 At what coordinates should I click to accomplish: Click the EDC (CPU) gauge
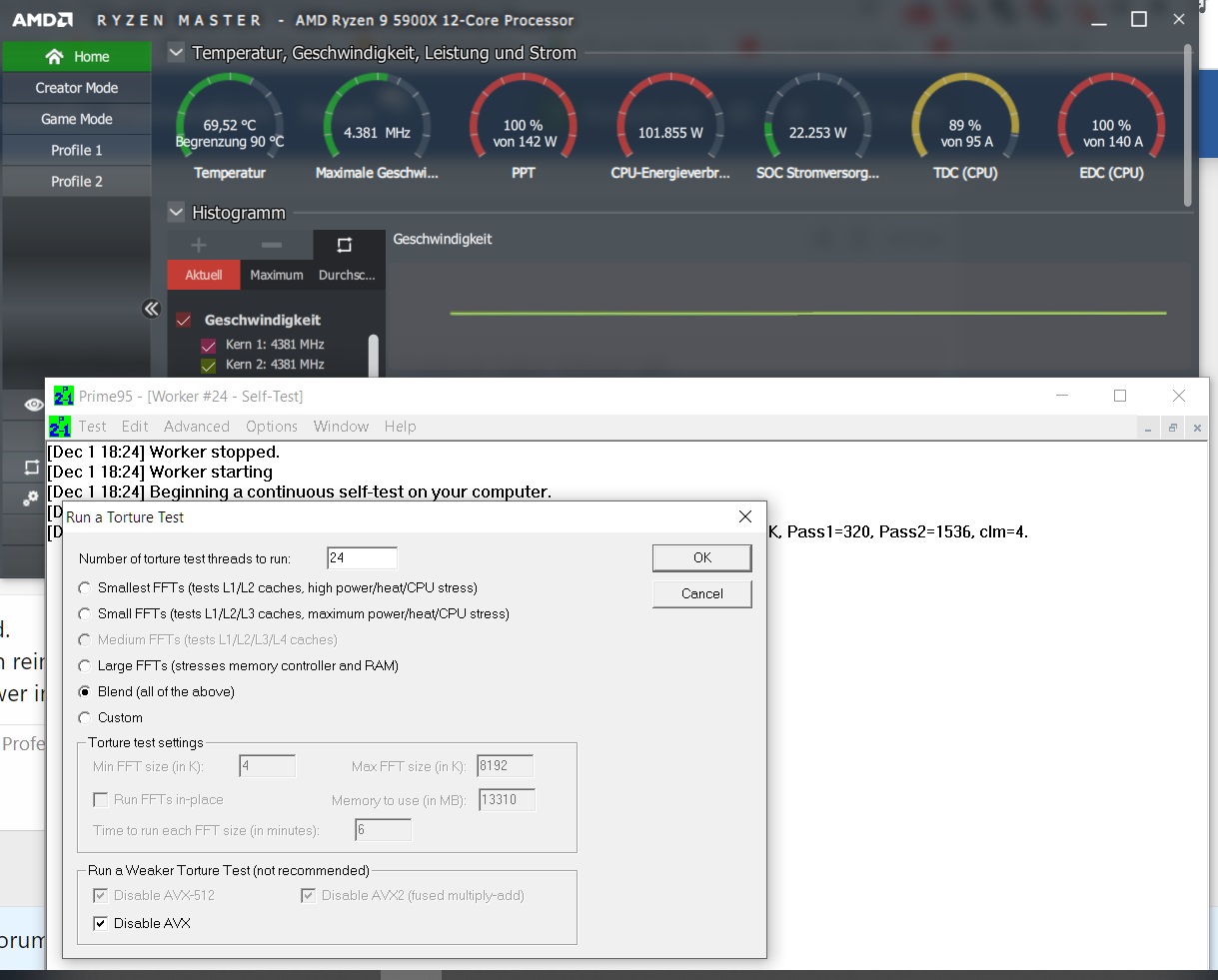point(1111,127)
